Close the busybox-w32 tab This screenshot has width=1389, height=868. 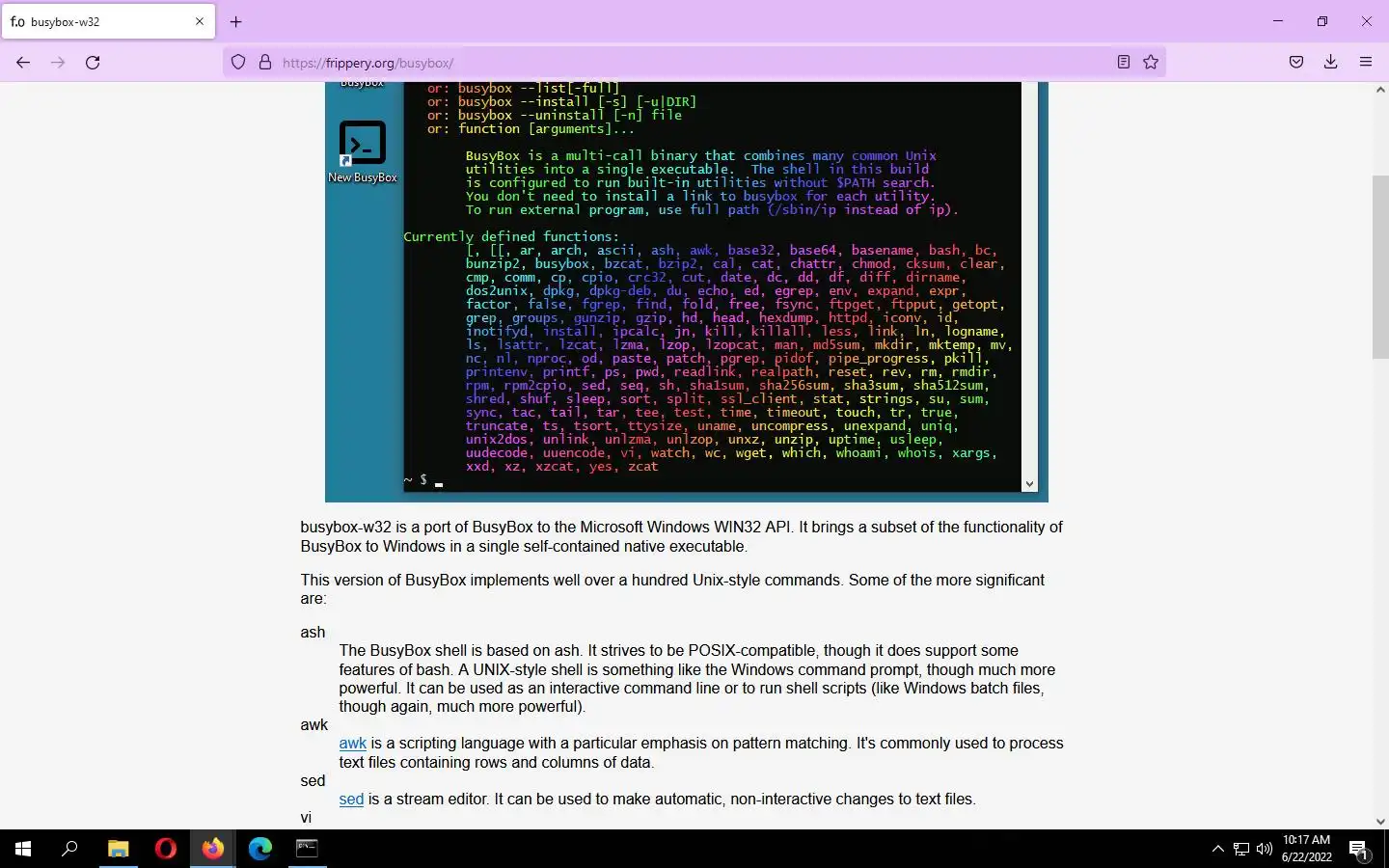tap(200, 21)
